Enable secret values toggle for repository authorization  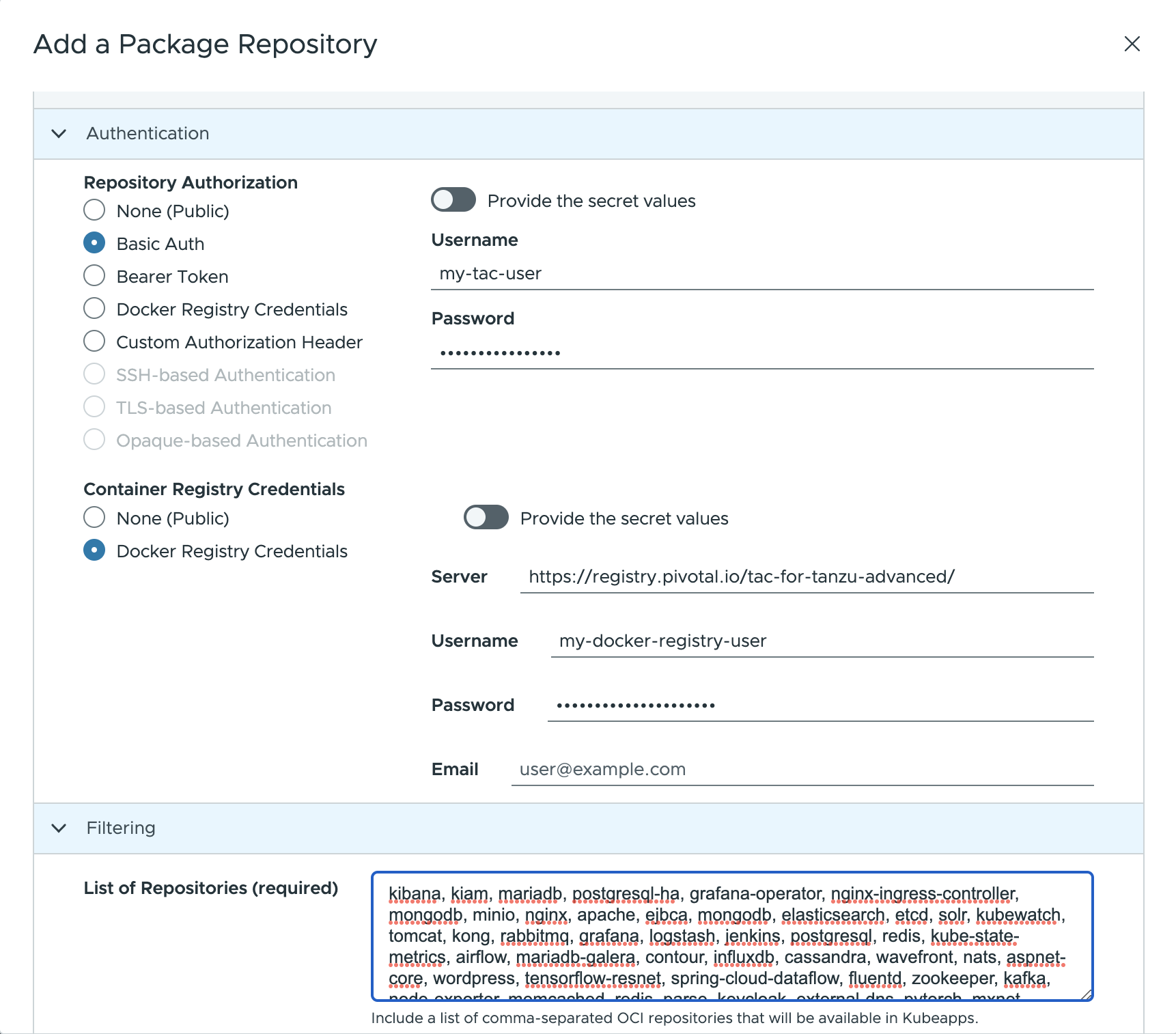[453, 200]
